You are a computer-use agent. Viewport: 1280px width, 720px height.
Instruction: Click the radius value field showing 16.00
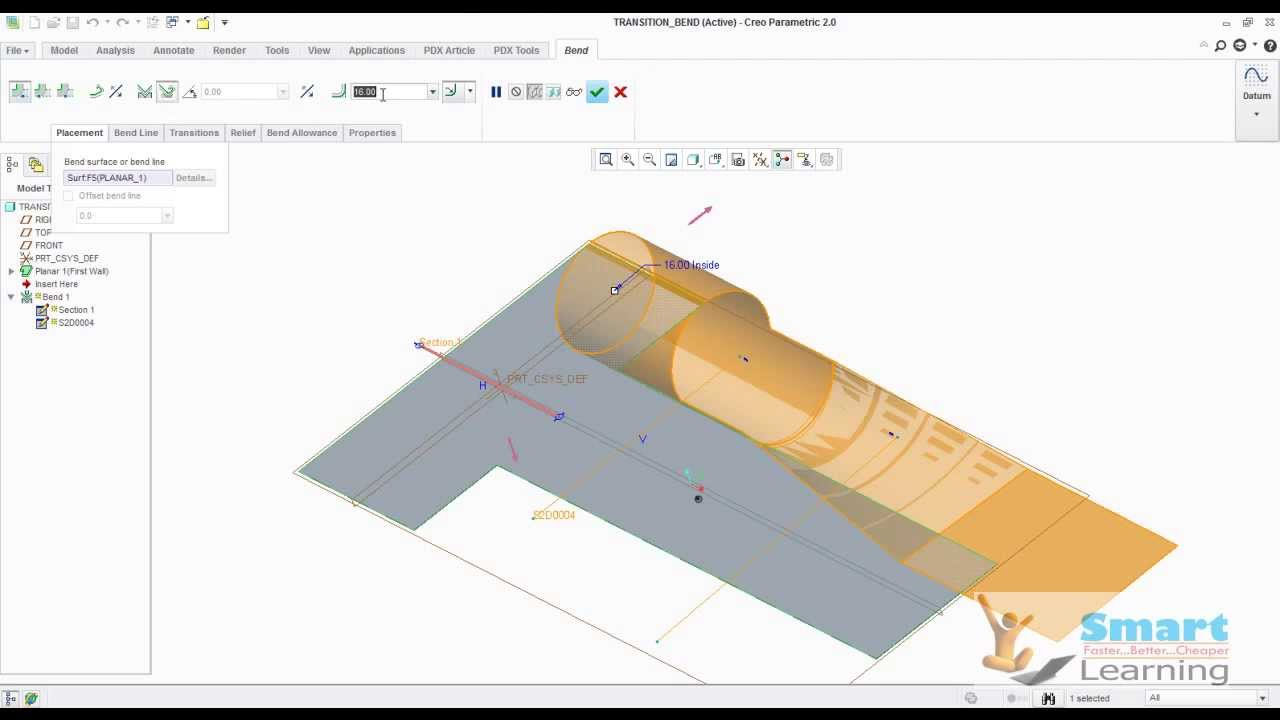tap(389, 92)
